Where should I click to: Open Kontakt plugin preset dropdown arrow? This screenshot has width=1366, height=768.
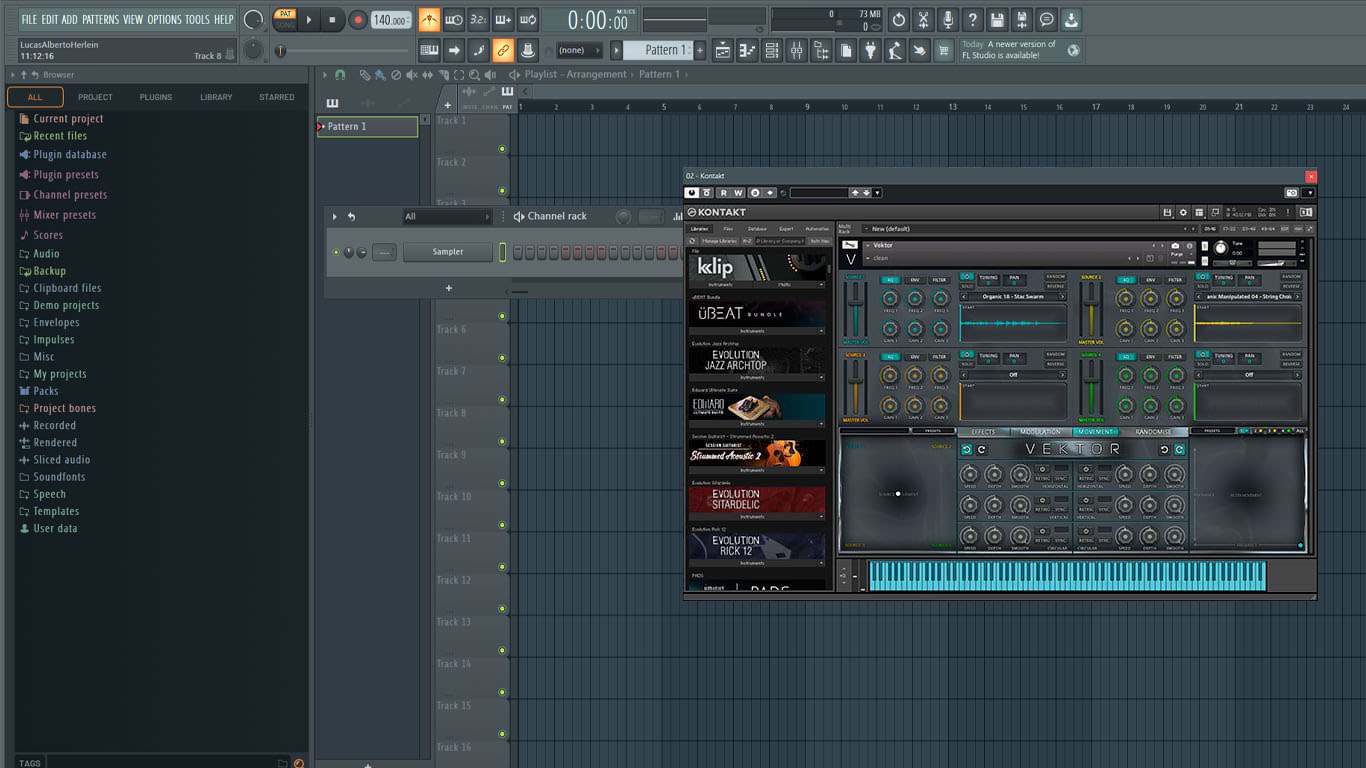tap(877, 193)
